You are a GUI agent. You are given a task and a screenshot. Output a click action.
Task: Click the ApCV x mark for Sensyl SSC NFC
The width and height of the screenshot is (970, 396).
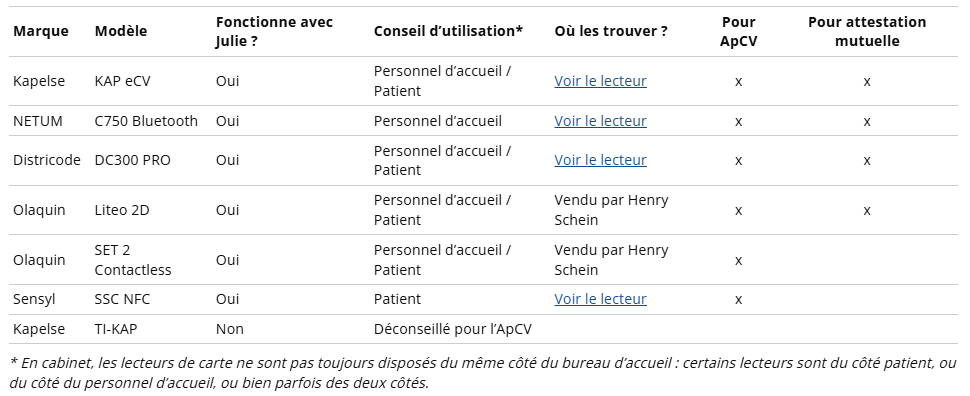coord(738,300)
